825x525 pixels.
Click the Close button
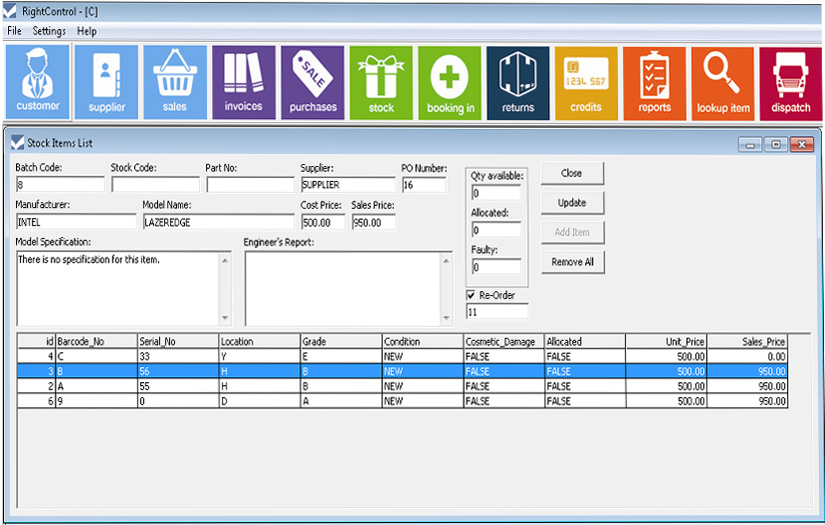click(x=572, y=173)
